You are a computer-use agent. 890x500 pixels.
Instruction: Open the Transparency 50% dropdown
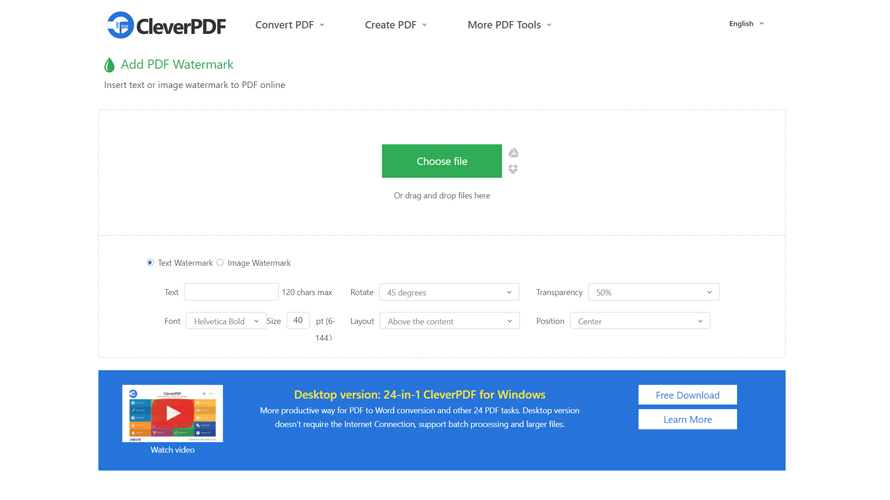(653, 292)
